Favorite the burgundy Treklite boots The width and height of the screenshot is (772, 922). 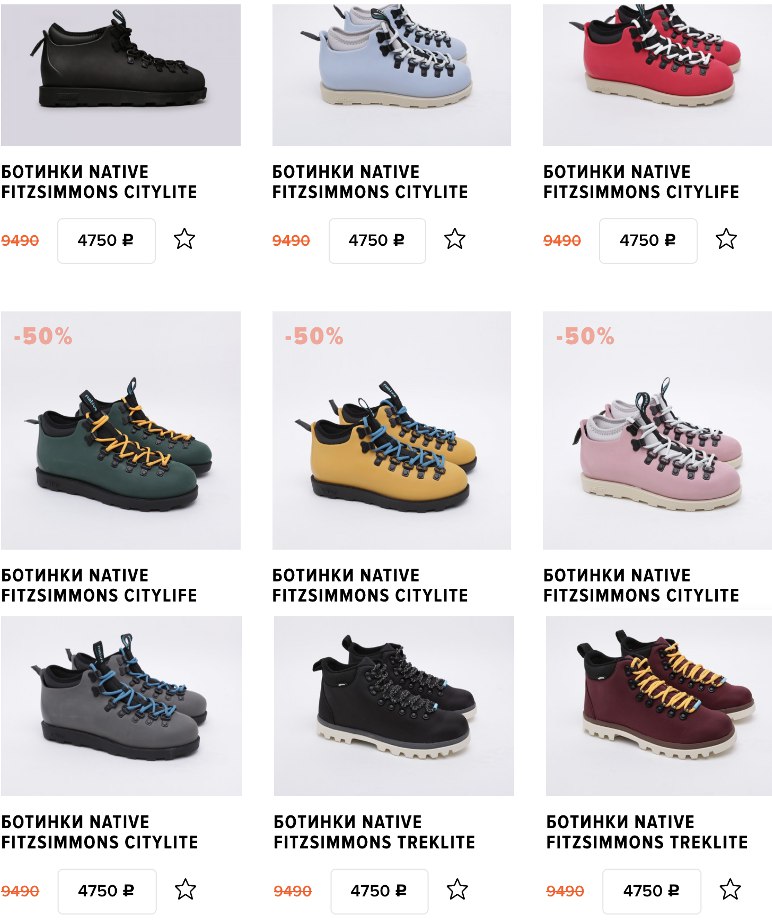[x=730, y=890]
